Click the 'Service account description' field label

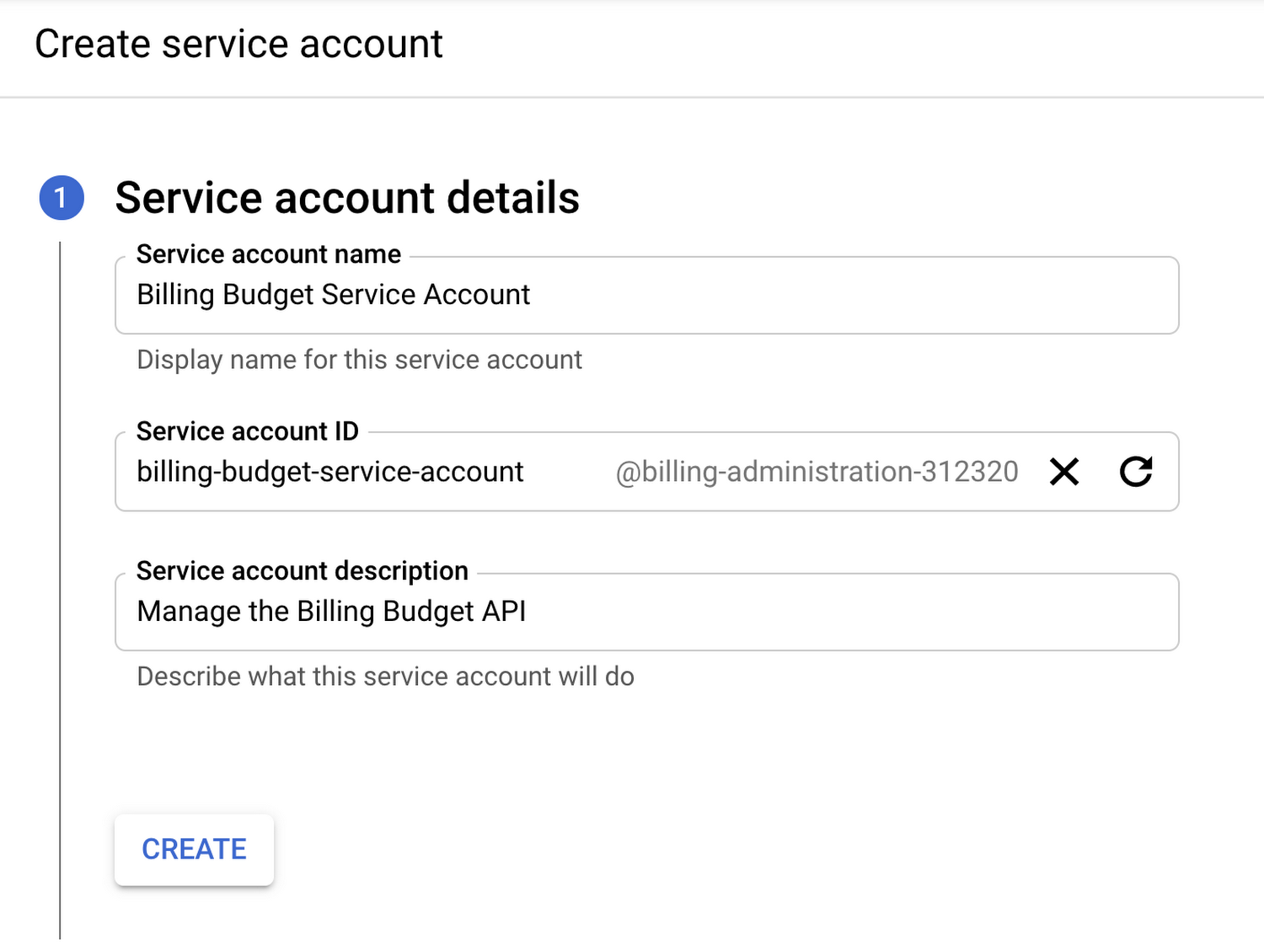click(x=302, y=571)
